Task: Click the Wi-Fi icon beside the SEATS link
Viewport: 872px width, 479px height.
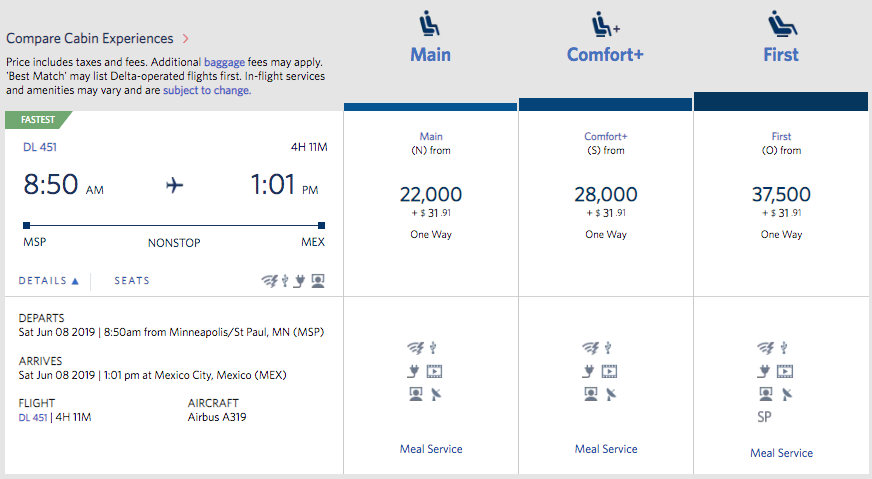Action: pos(268,281)
